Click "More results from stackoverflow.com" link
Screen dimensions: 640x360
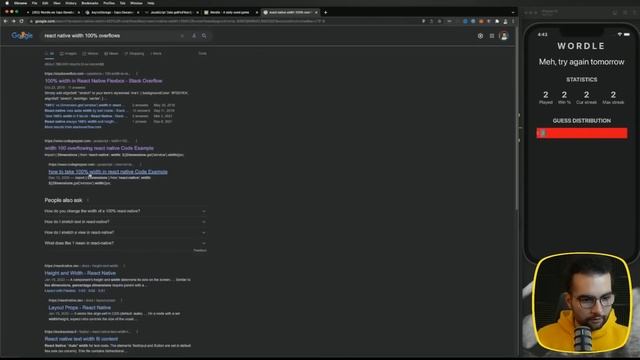[x=73, y=127]
